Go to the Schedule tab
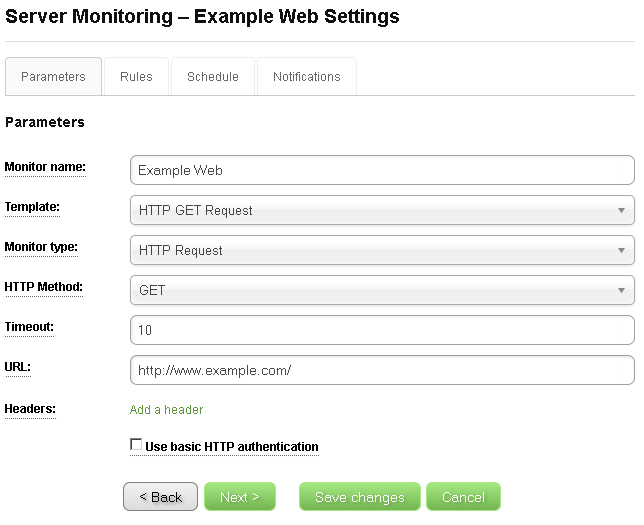Viewport: 644px width, 525px height. pos(213,77)
